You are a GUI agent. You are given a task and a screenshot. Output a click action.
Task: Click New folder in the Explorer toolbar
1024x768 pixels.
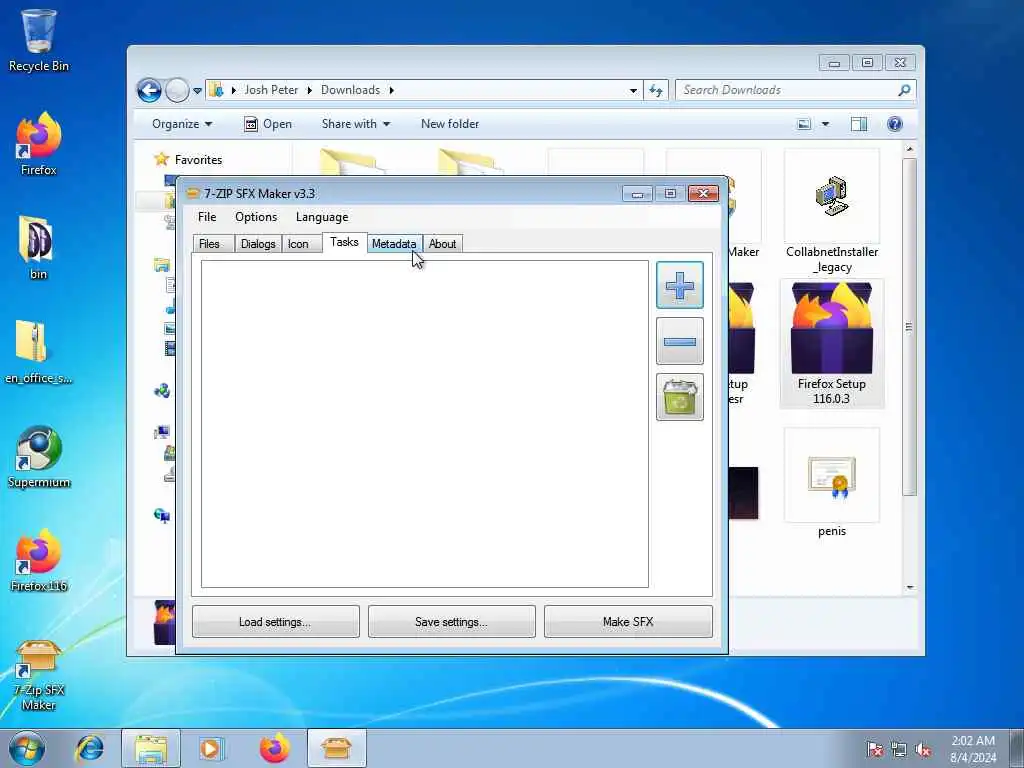450,124
